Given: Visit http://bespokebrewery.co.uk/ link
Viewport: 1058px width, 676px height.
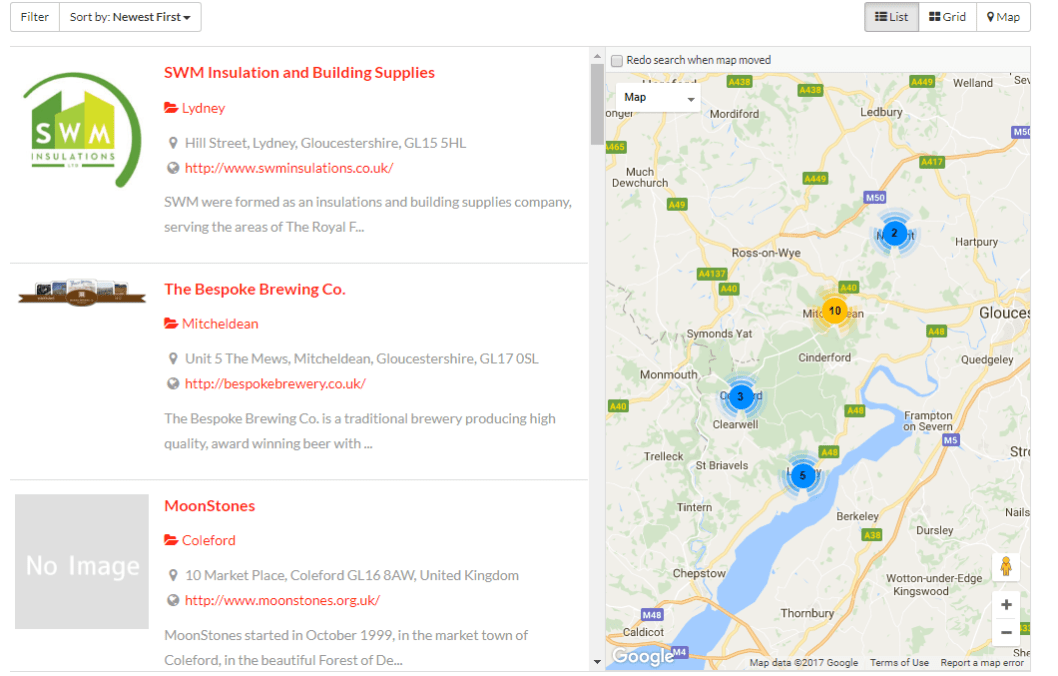Looking at the screenshot, I should pos(275,383).
